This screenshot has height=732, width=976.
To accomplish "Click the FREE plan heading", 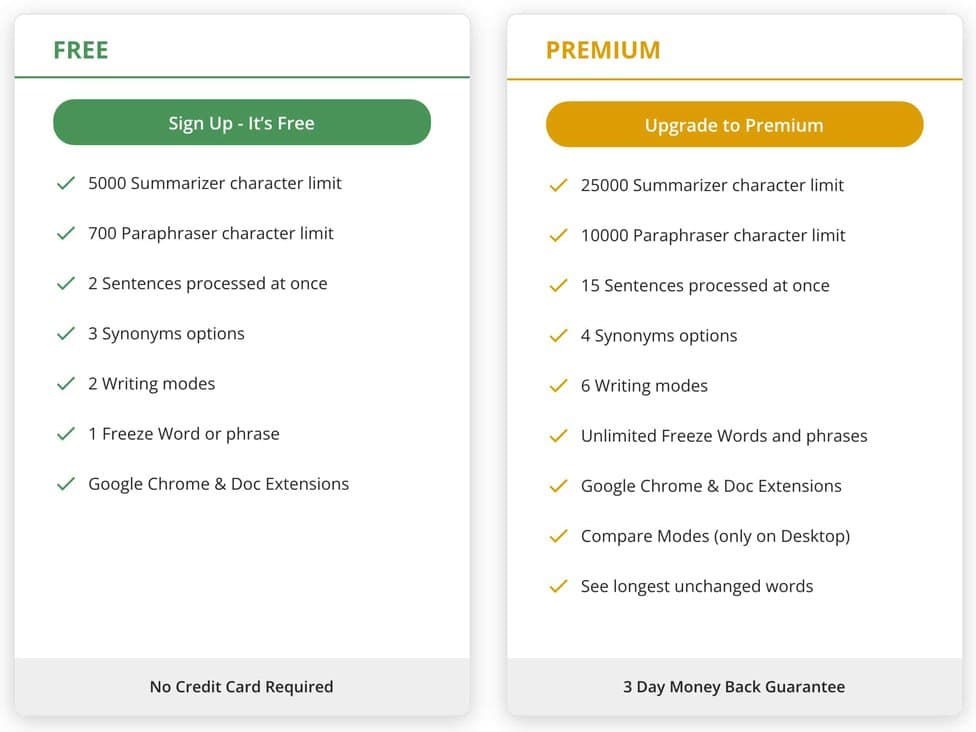I will pos(81,50).
